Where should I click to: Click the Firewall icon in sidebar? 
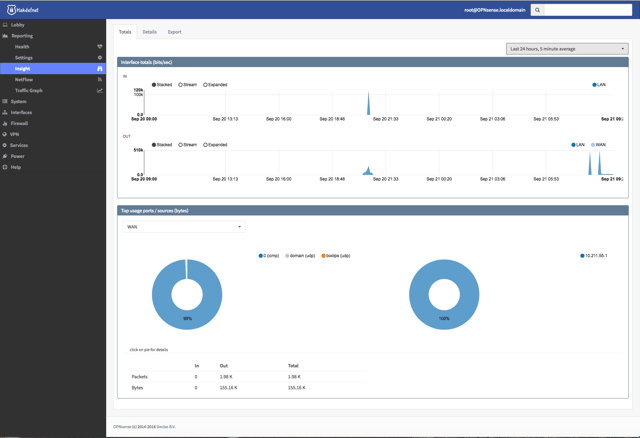coord(5,124)
